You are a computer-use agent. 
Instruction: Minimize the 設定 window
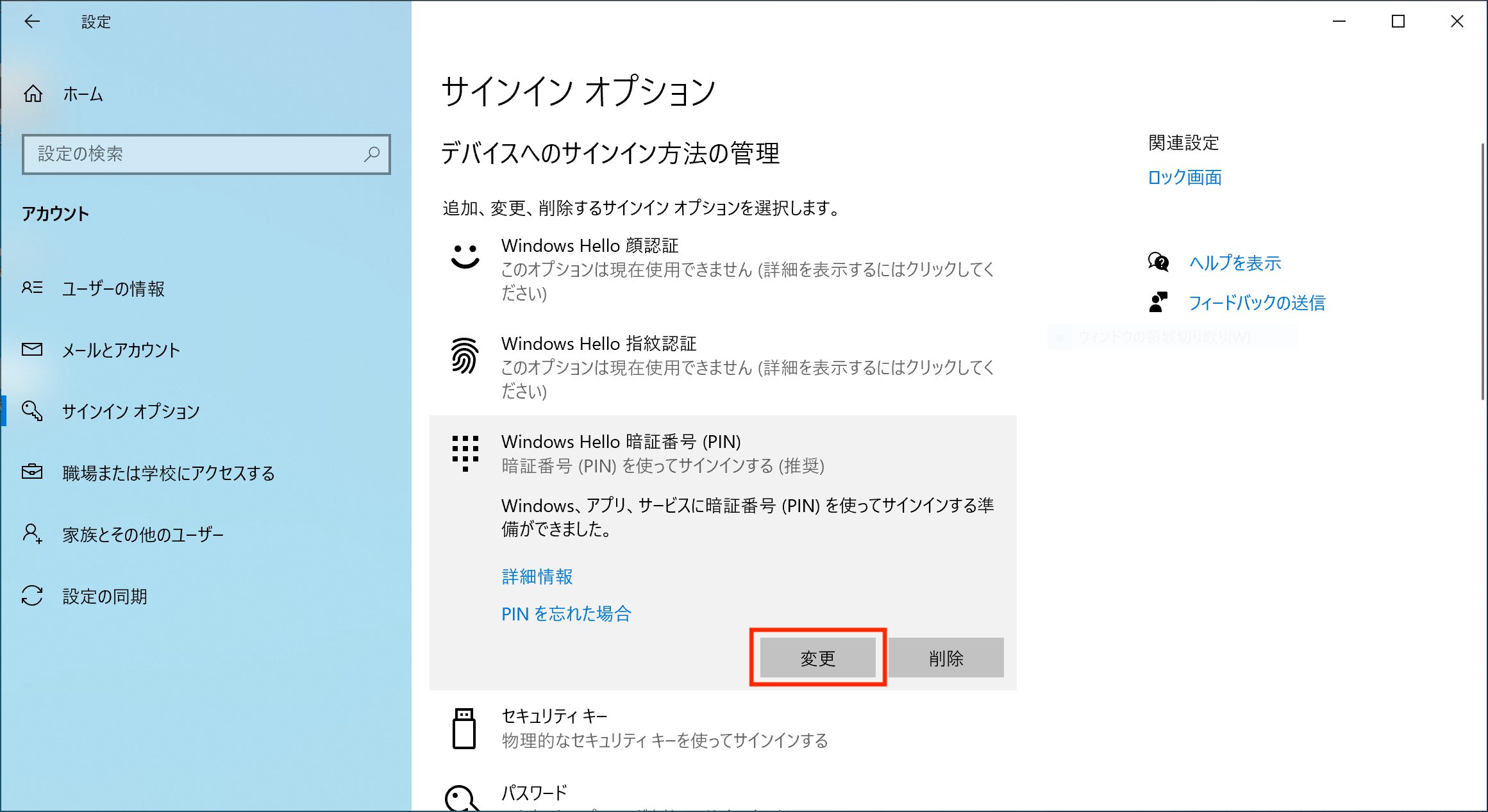point(1339,22)
